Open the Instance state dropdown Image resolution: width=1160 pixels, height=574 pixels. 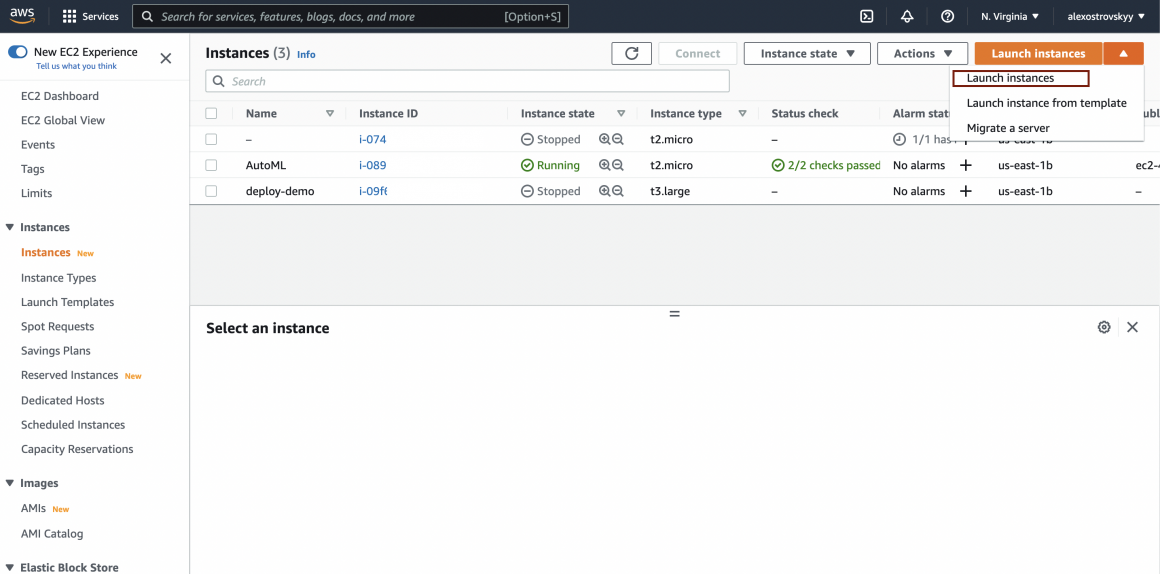point(808,54)
